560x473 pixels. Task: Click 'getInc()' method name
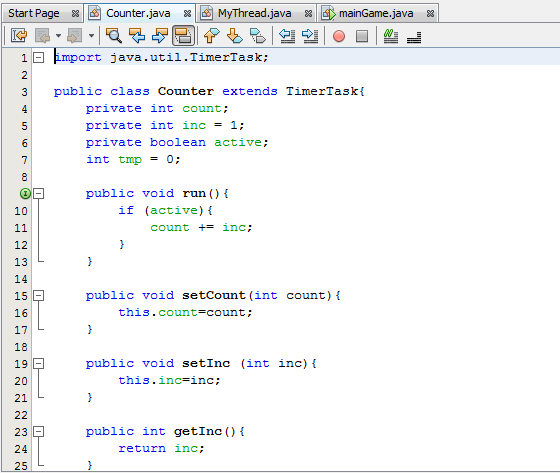tap(205, 431)
